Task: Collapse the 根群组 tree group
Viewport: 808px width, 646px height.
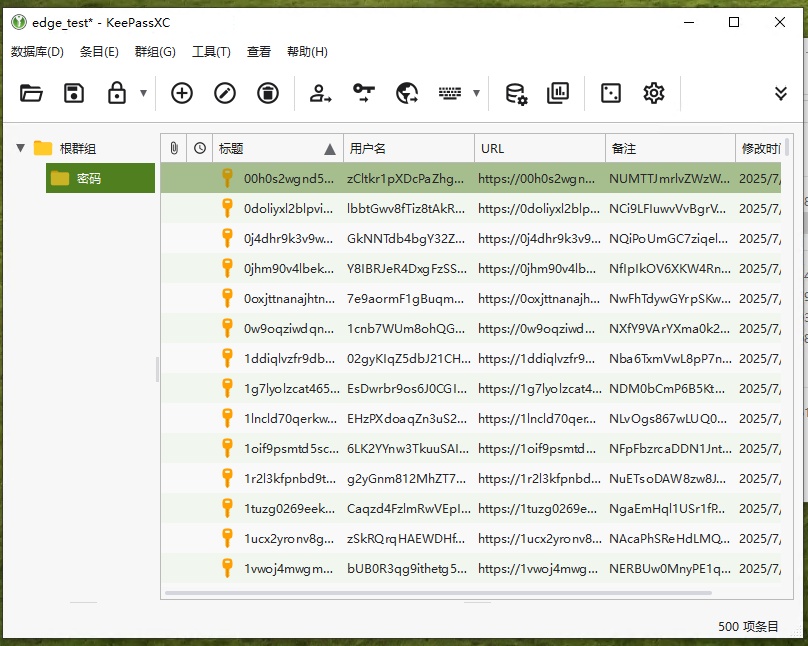Action: click(x=20, y=147)
